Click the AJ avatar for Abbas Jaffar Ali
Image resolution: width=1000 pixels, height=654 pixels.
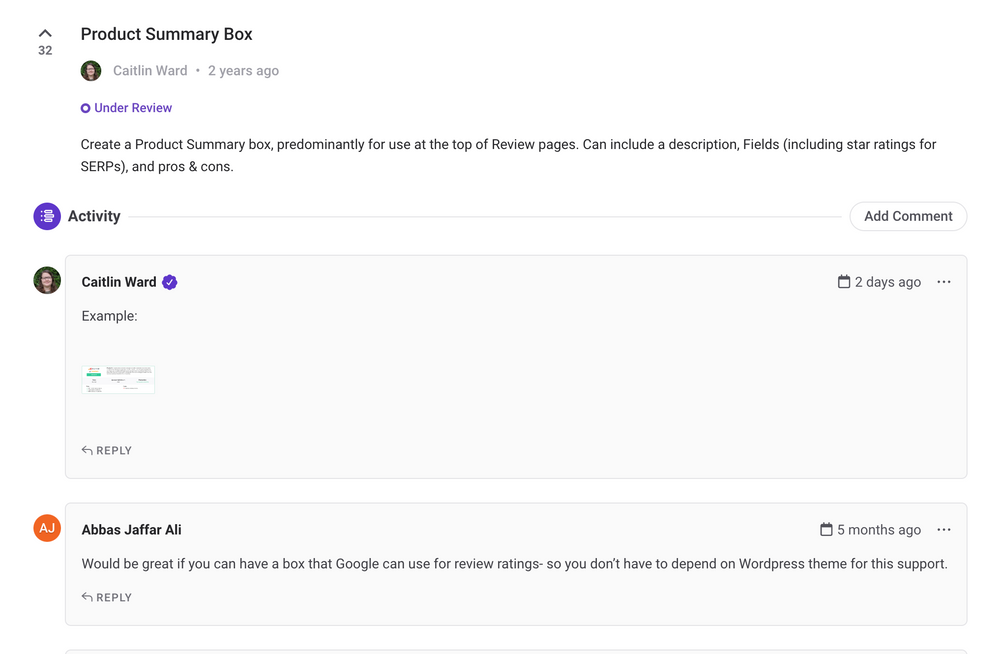point(46,528)
